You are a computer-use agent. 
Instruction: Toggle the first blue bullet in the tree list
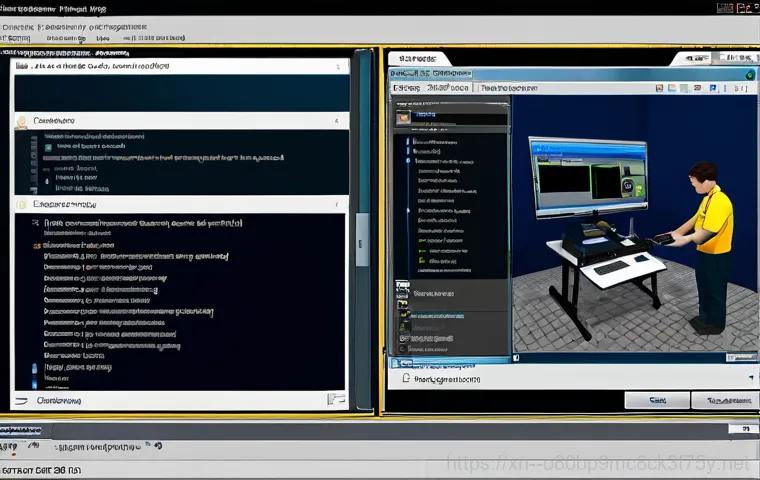coord(407,160)
